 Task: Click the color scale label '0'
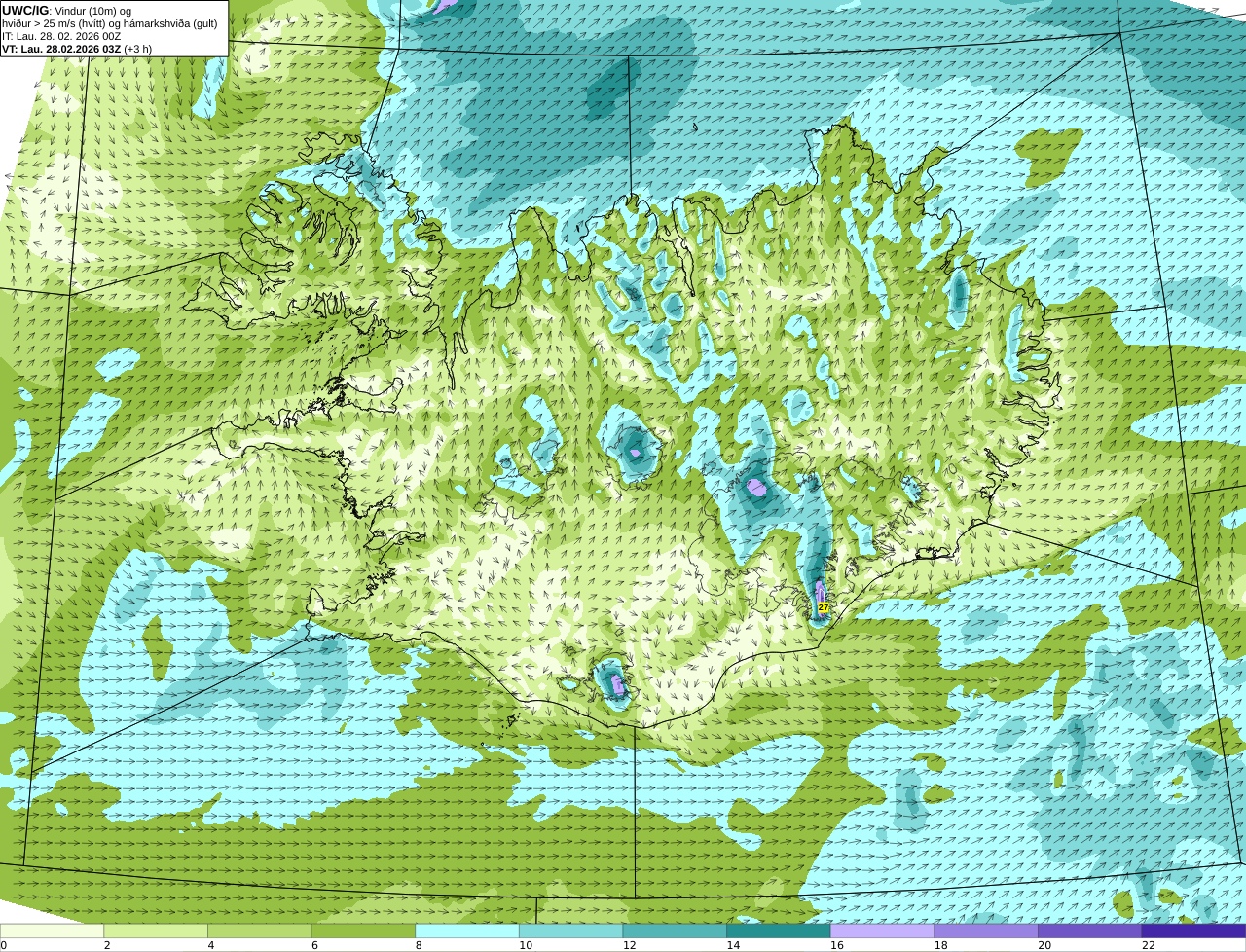point(4,945)
